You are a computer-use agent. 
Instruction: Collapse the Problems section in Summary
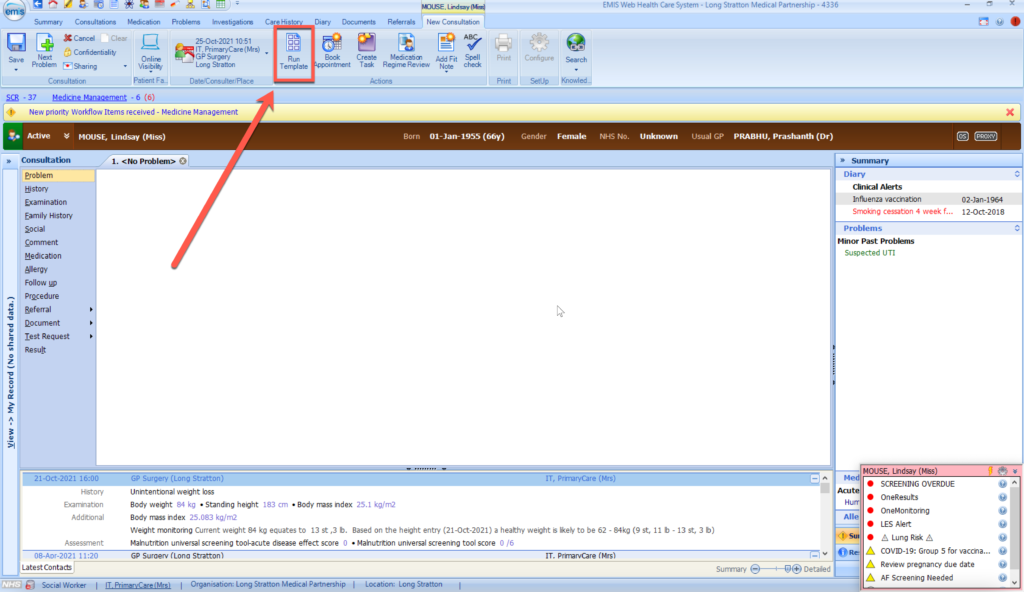point(1017,228)
